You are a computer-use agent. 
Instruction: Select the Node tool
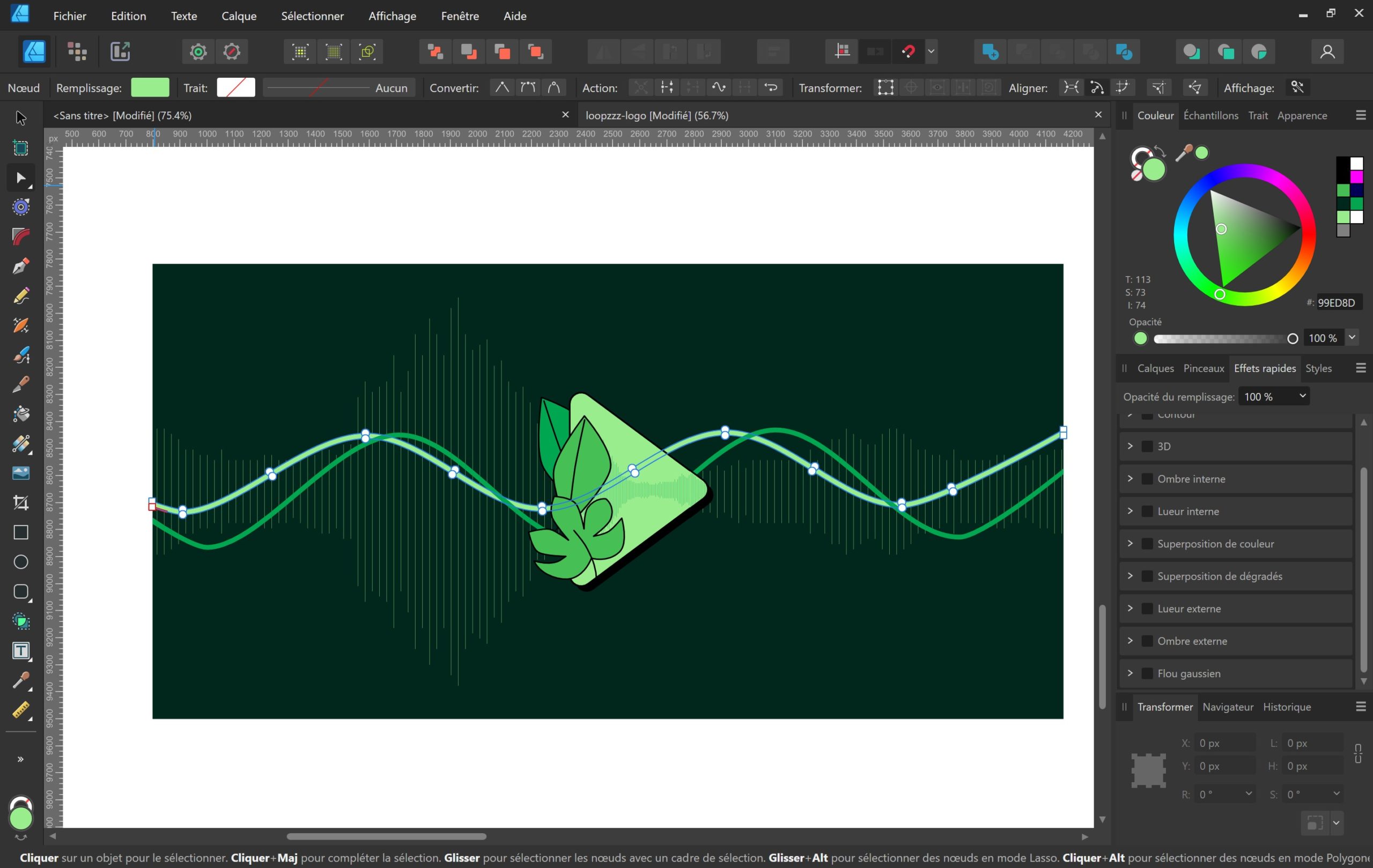click(x=20, y=179)
